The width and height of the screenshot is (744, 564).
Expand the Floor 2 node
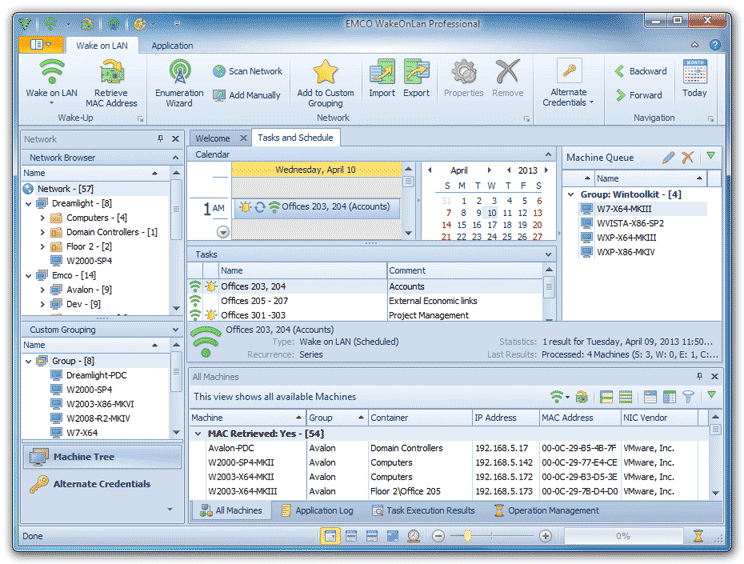(42, 247)
